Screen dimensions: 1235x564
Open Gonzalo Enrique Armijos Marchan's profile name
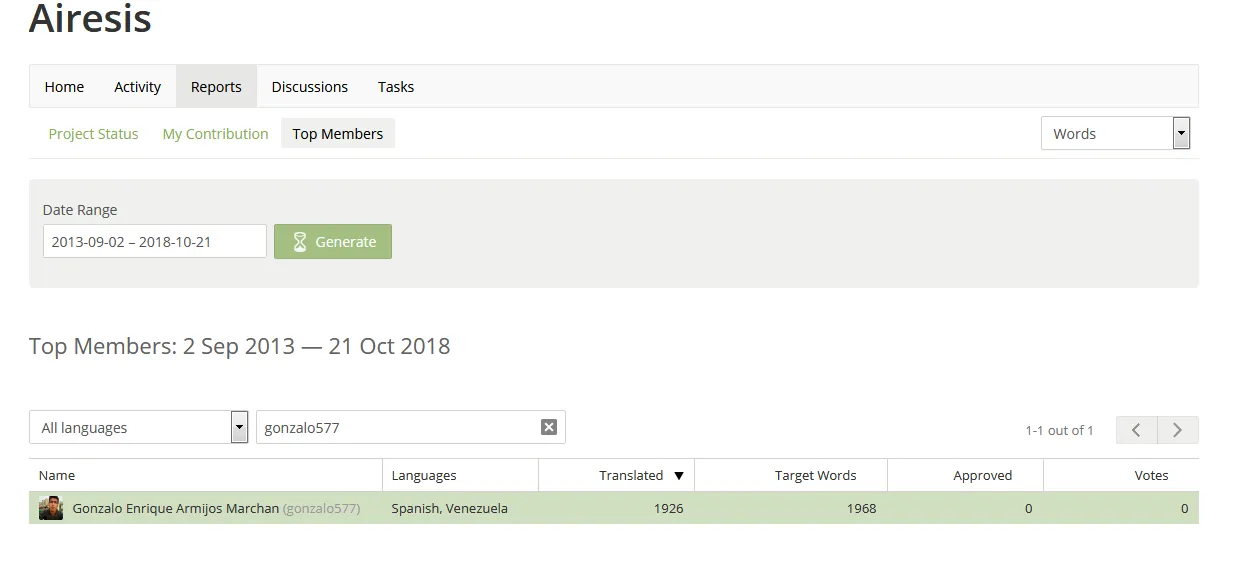(176, 508)
